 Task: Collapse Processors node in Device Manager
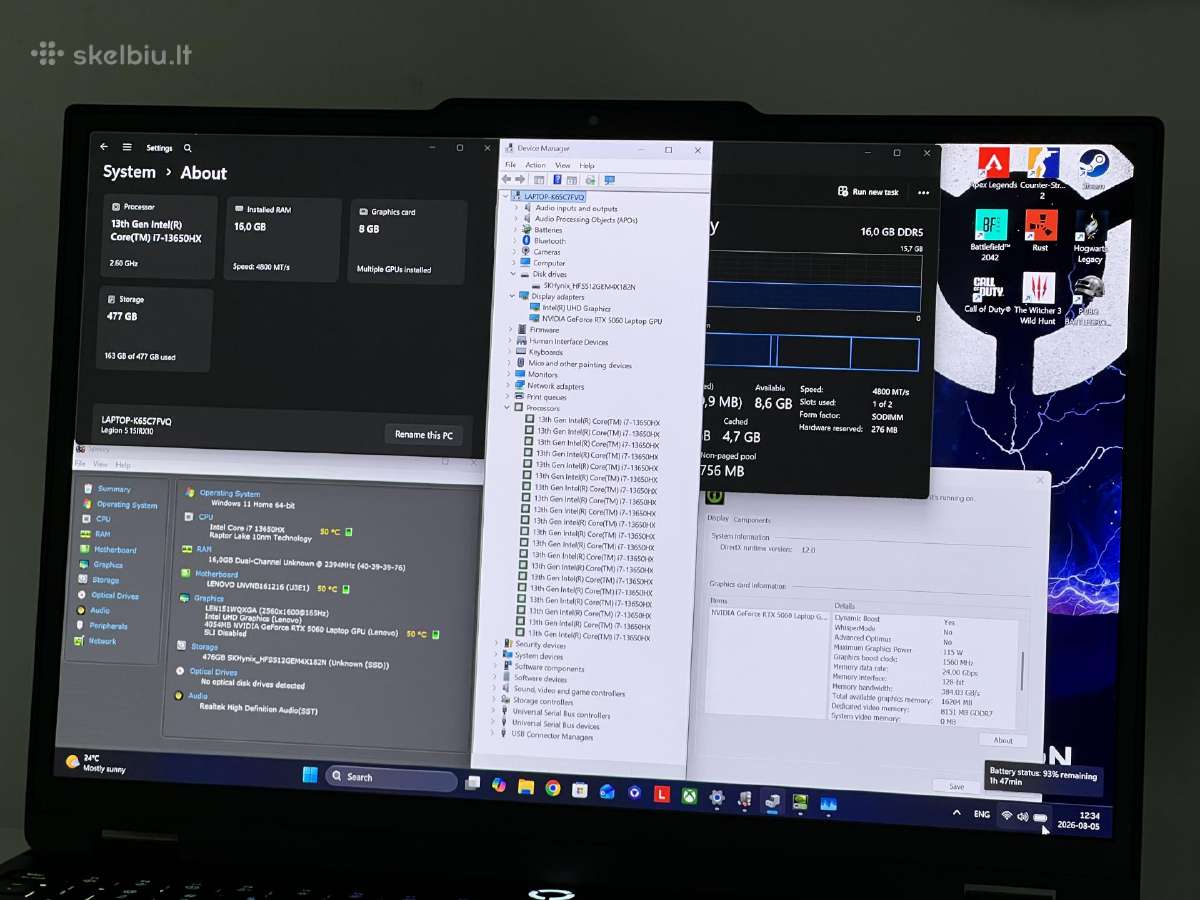[507, 408]
